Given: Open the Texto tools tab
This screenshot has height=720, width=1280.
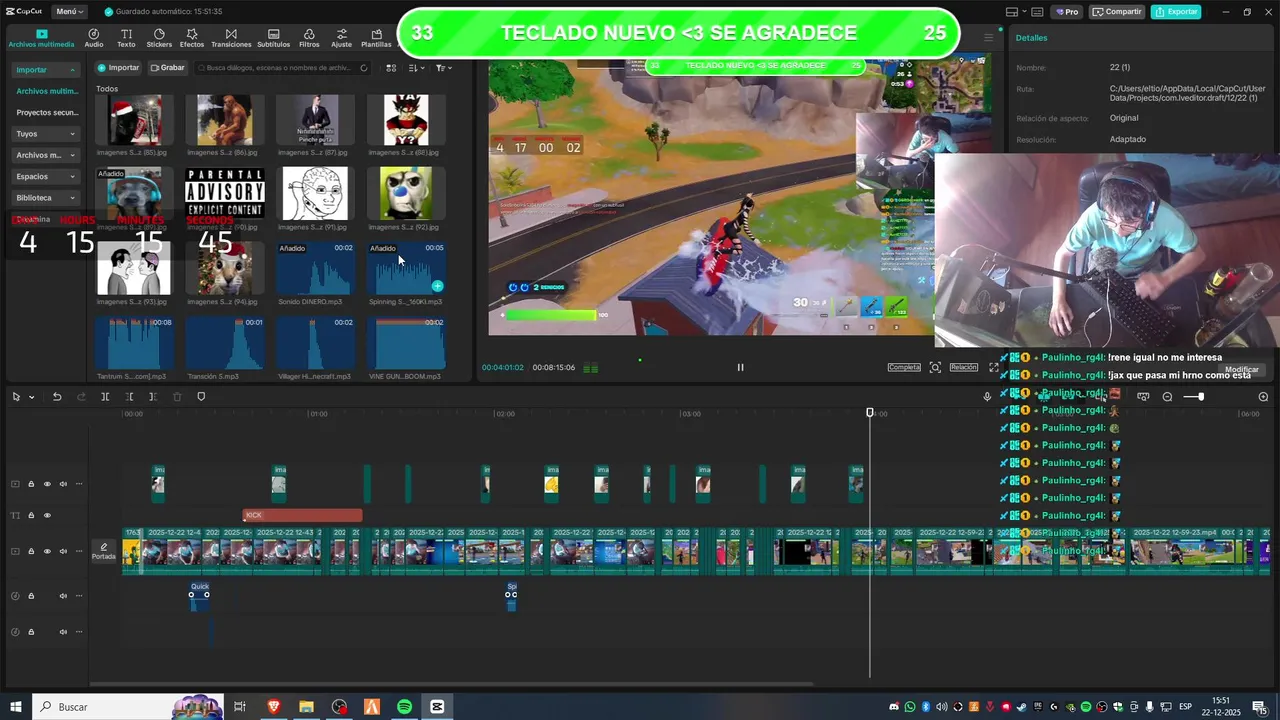Looking at the screenshot, I should [126, 38].
